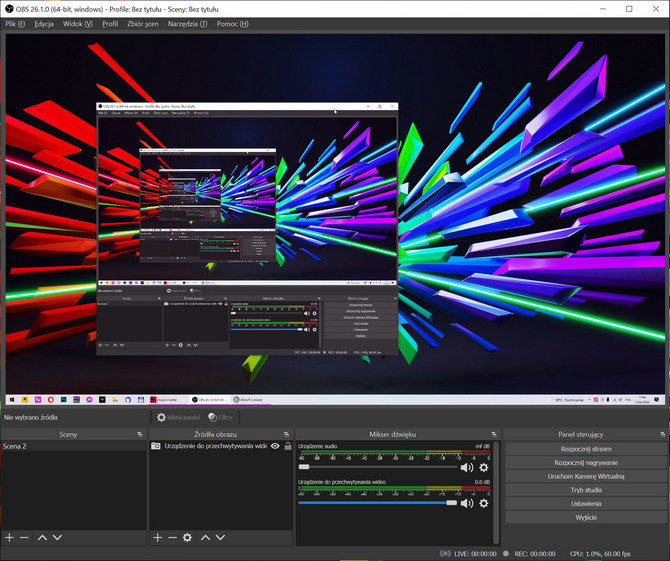This screenshot has height=561, width=670.
Task: Click the 'LIVE: 00:00:00' status text
Action: pyautogui.click(x=475, y=553)
